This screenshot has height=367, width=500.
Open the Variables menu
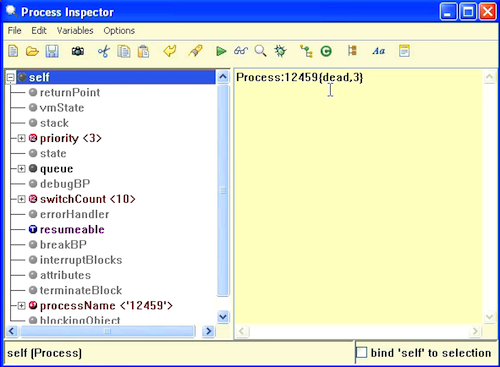(x=75, y=31)
